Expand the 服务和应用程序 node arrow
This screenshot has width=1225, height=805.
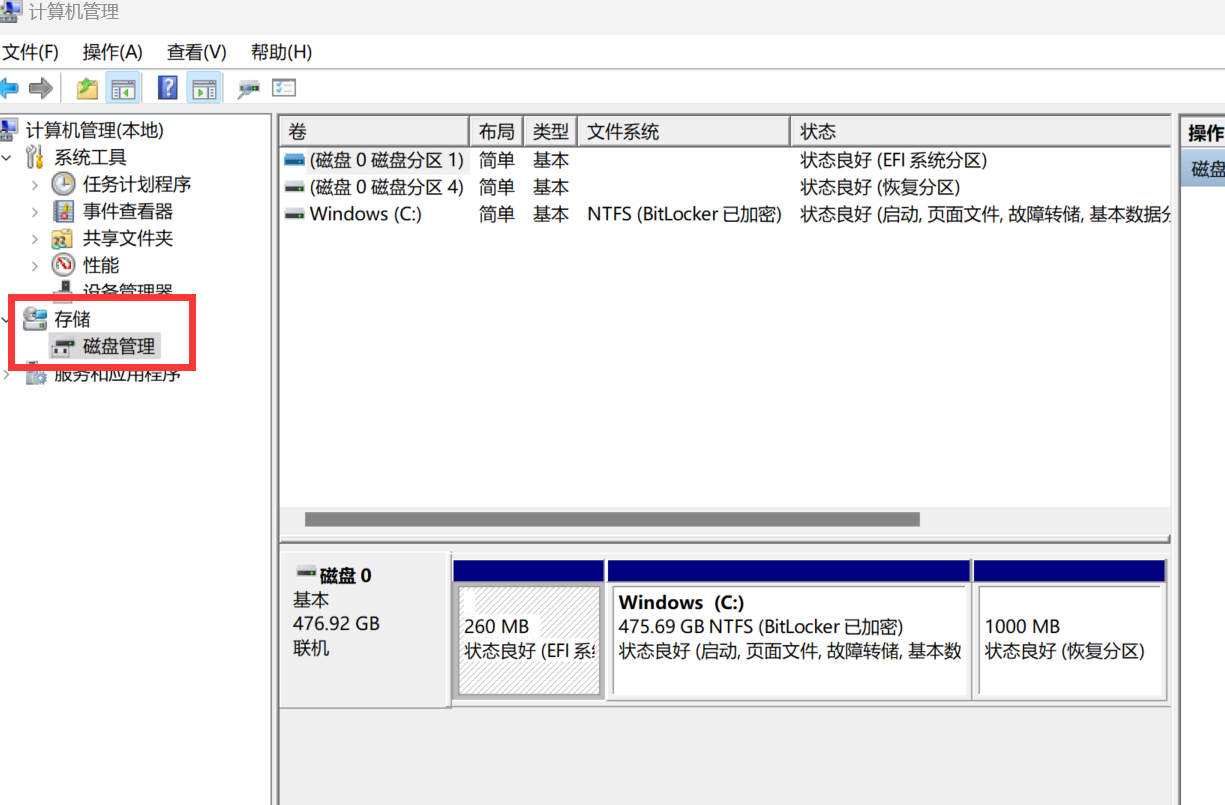pyautogui.click(x=7, y=375)
